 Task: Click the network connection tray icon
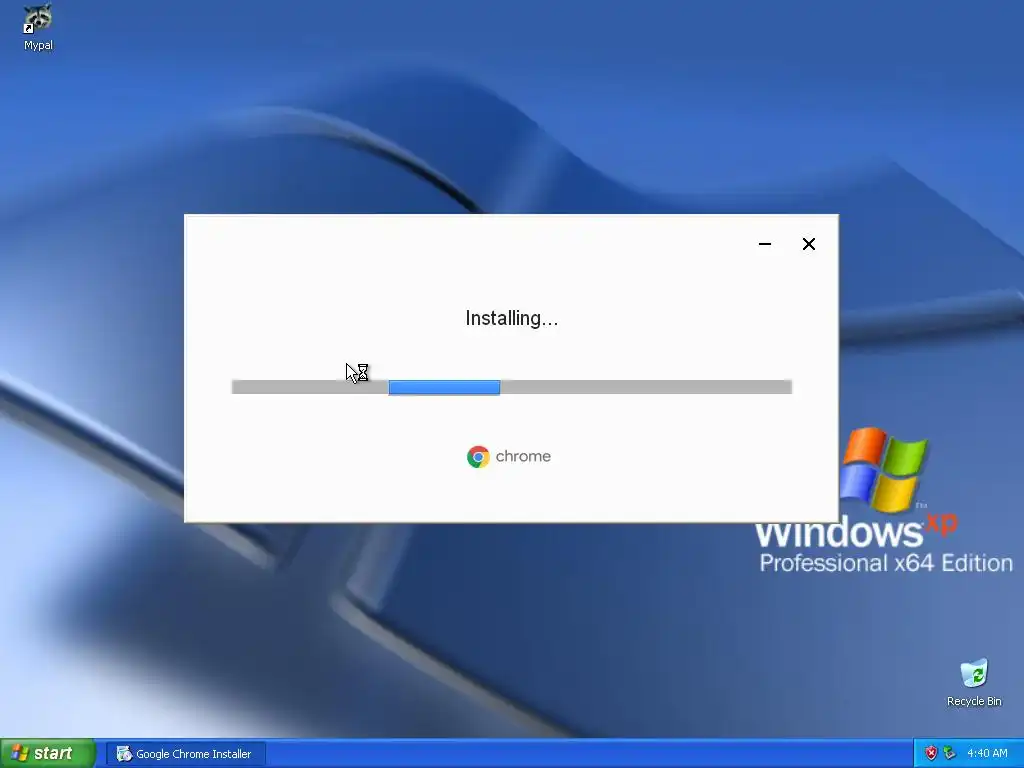(950, 754)
